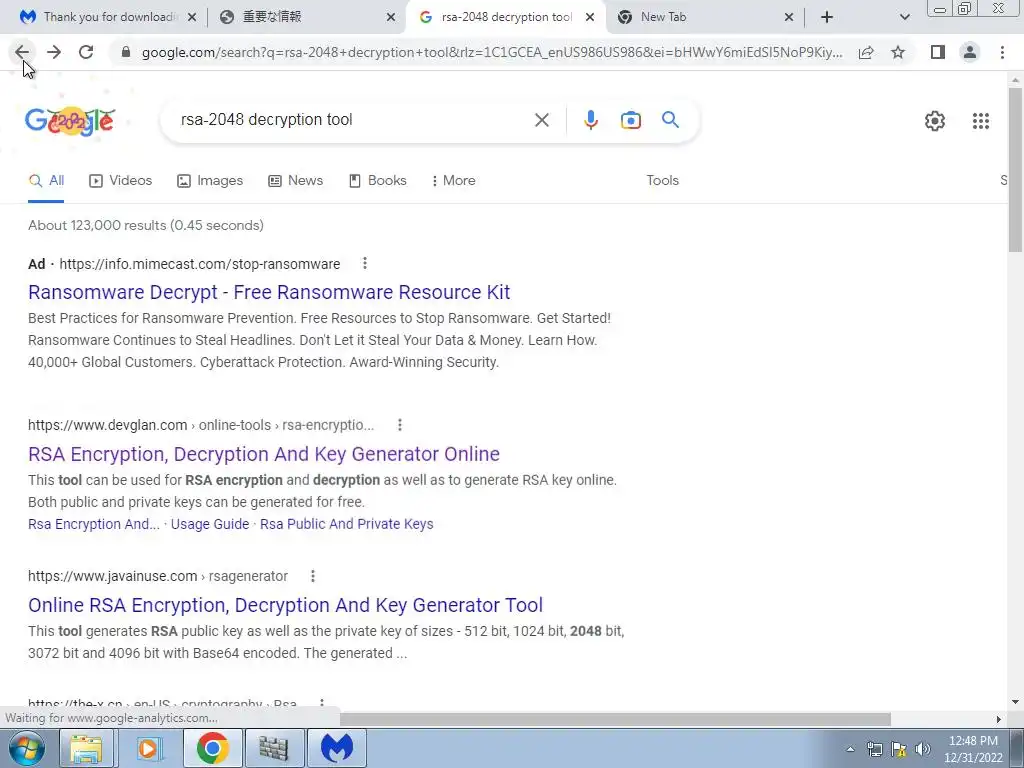Open Malwarebytes from the taskbar
This screenshot has height=768, width=1024.
[x=336, y=748]
